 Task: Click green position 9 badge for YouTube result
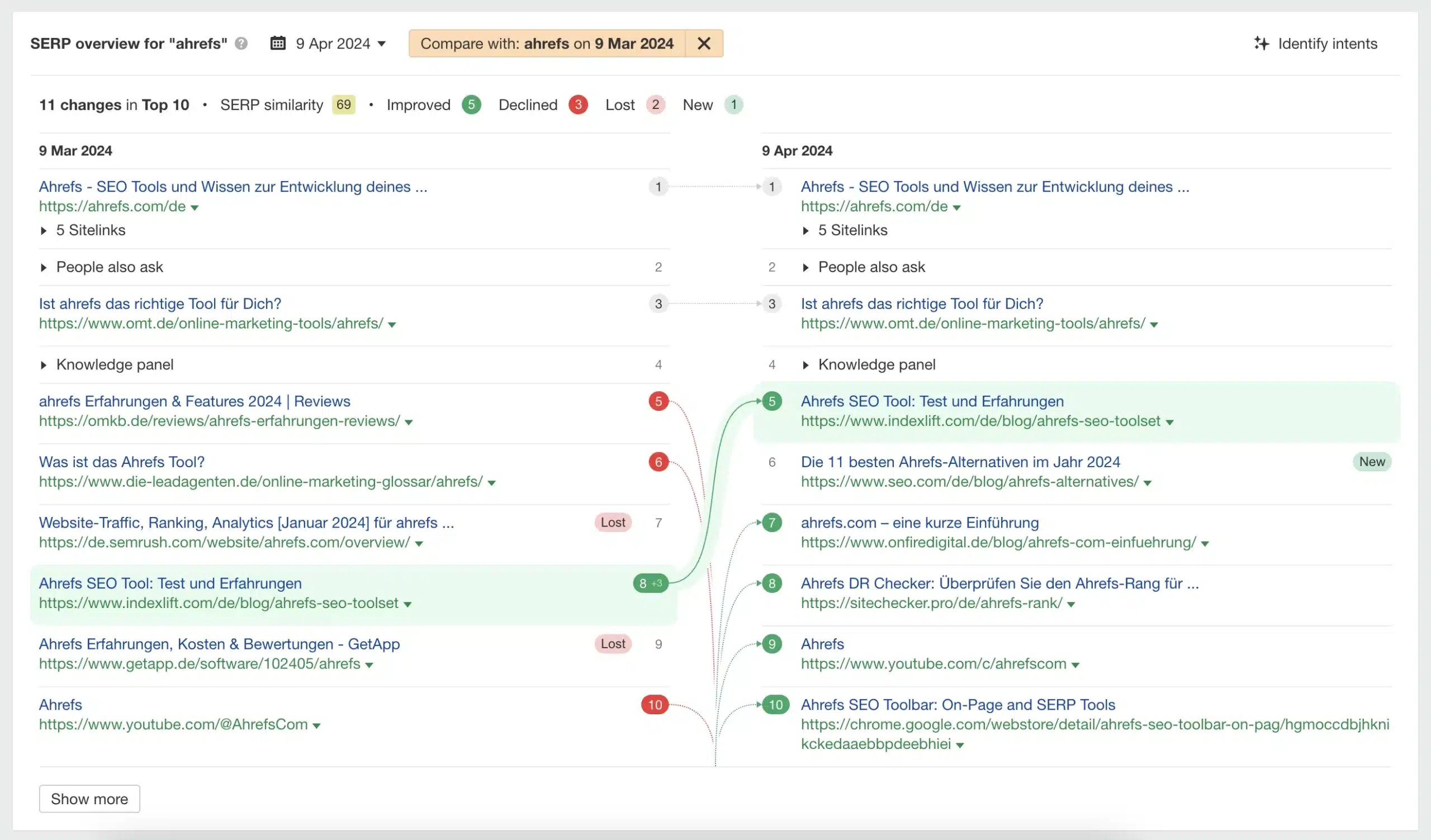773,644
